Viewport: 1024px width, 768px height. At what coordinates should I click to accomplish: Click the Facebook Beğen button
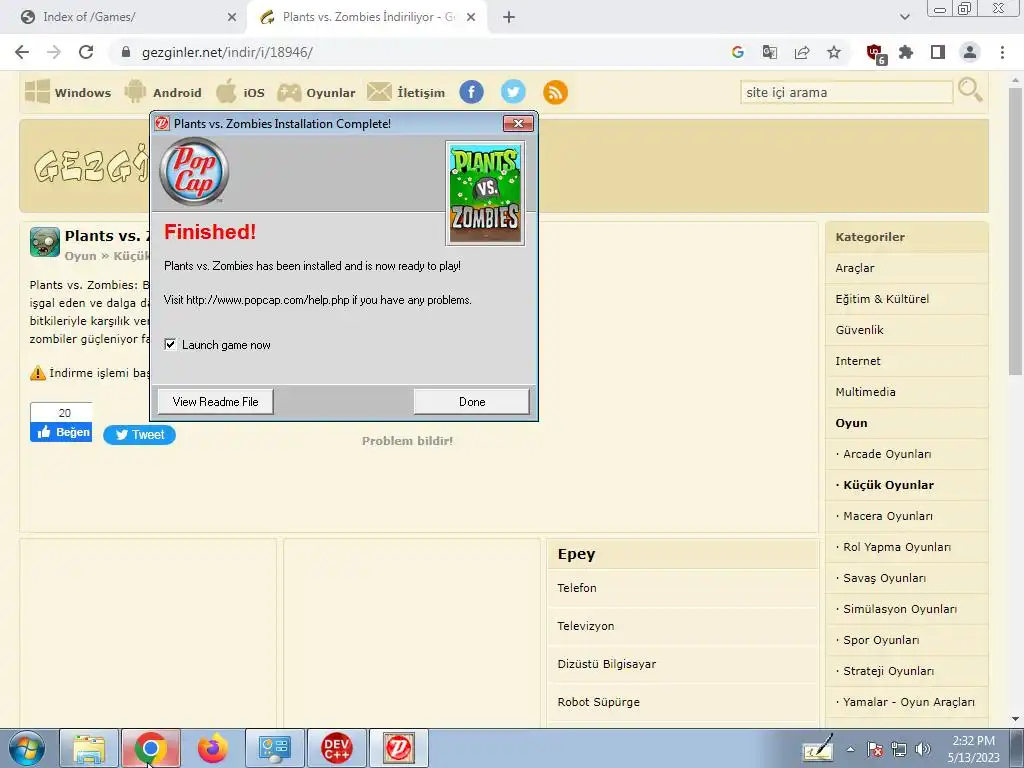coord(61,432)
